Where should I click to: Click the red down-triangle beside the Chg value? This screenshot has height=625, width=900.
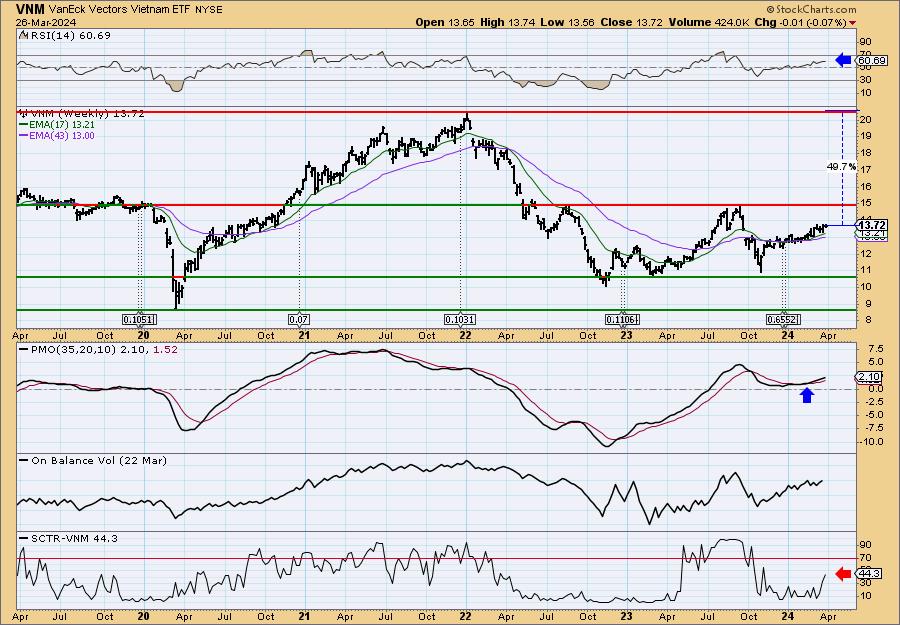click(x=852, y=23)
